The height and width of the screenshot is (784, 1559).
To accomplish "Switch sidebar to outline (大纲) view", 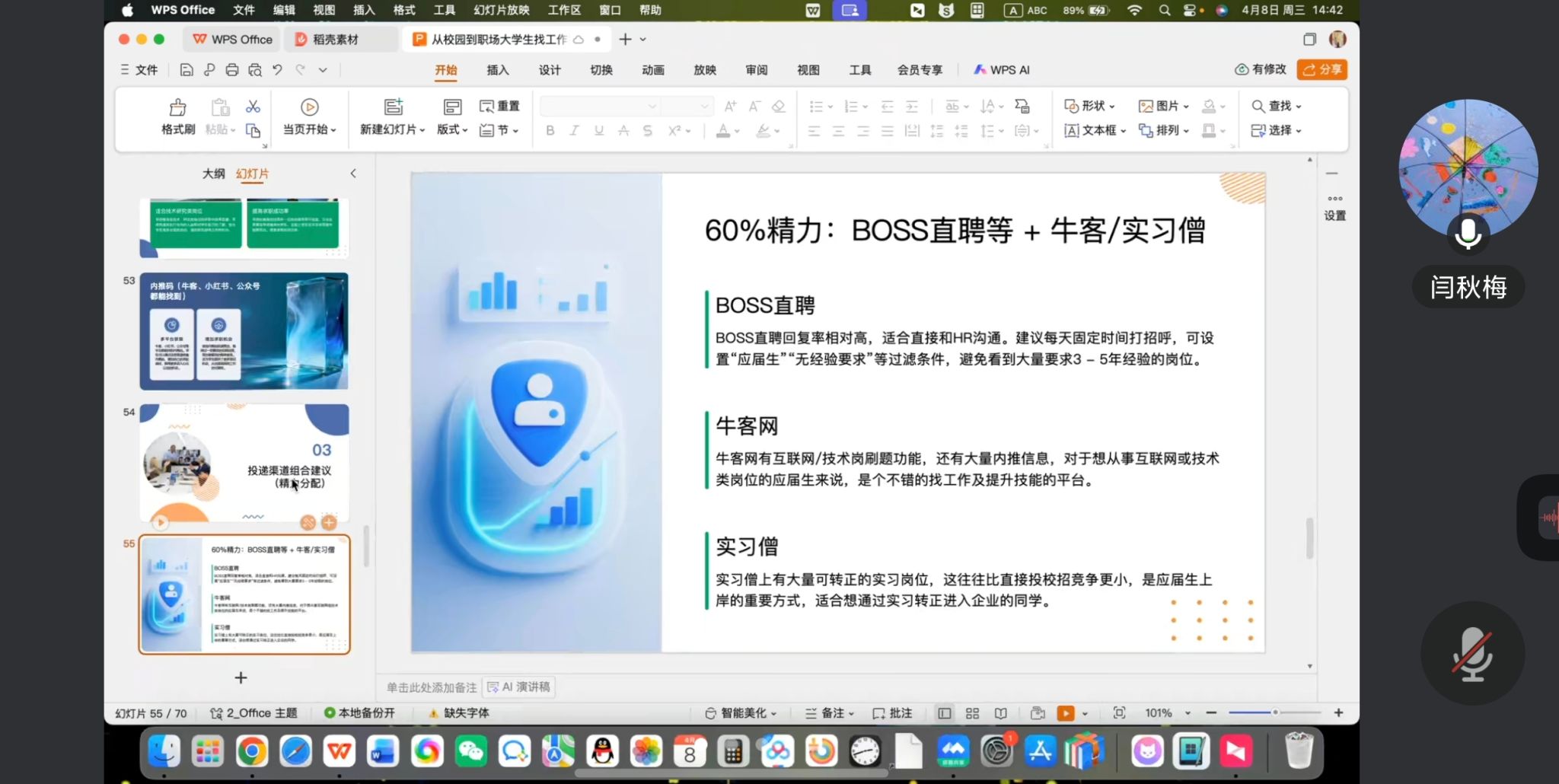I will click(x=213, y=174).
